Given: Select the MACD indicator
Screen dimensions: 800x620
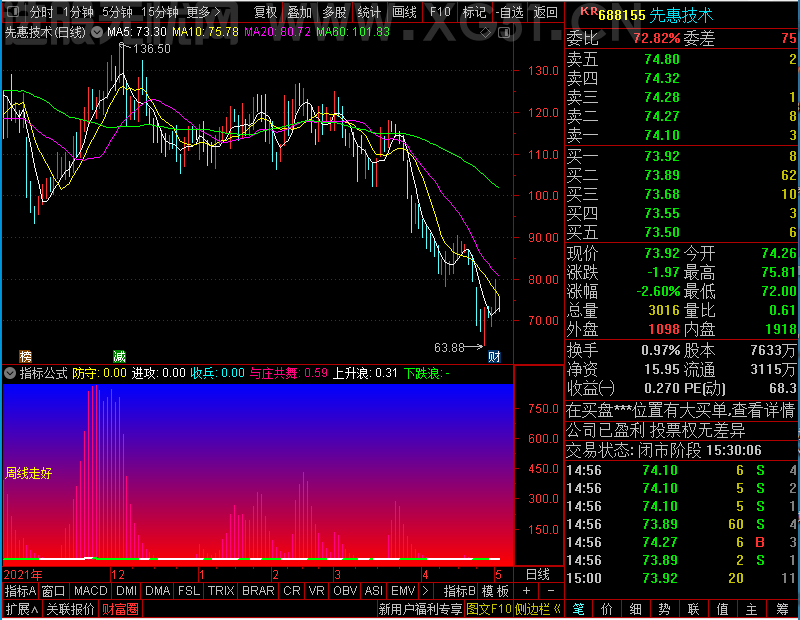Looking at the screenshot, I should tap(90, 591).
